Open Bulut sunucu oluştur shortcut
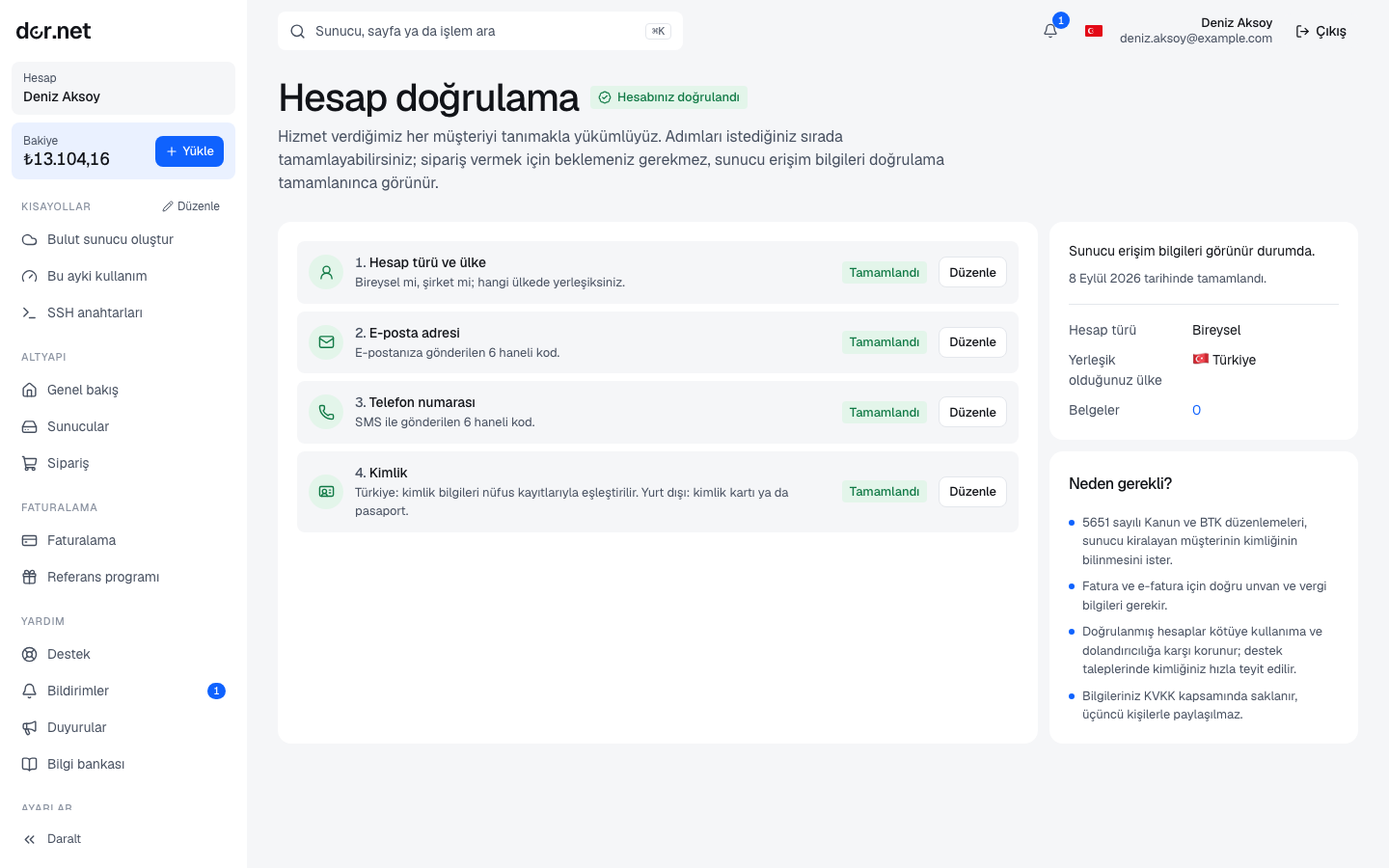This screenshot has width=1389, height=868. (123, 239)
